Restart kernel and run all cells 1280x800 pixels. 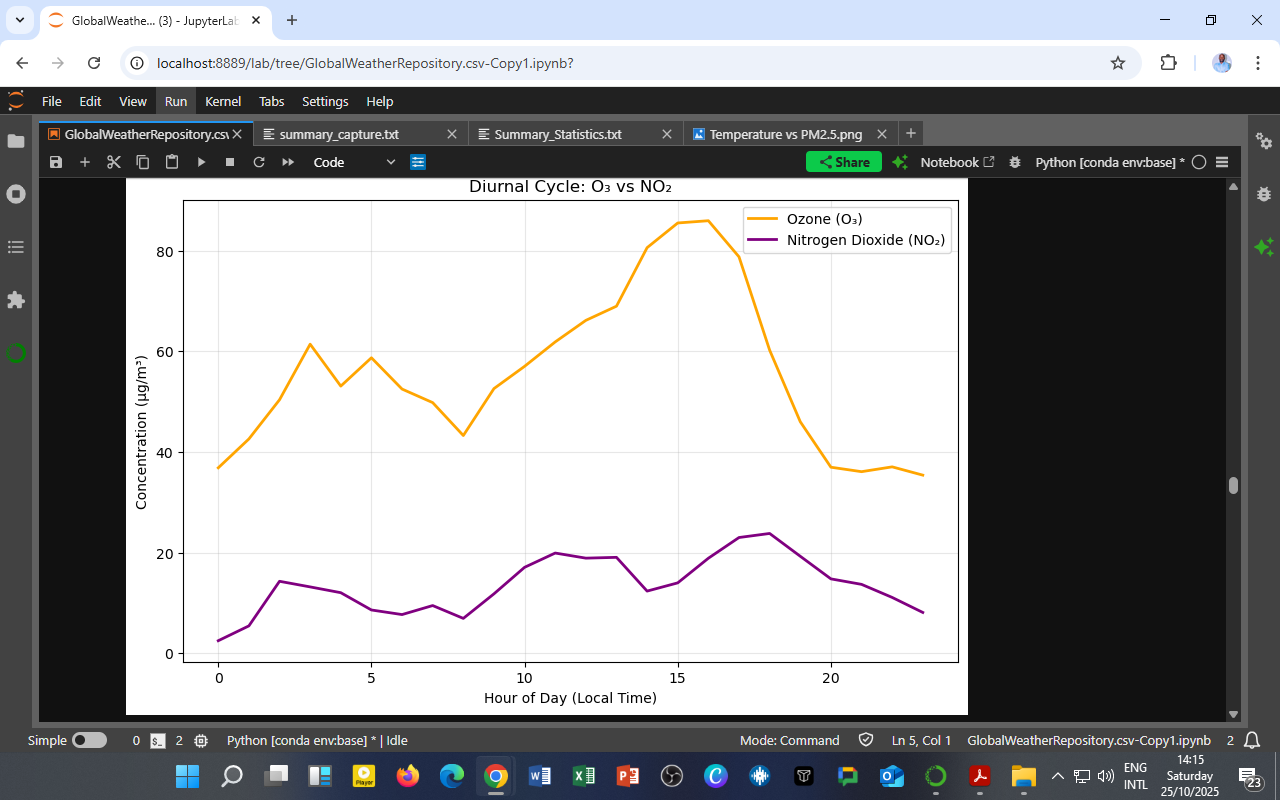(x=288, y=162)
